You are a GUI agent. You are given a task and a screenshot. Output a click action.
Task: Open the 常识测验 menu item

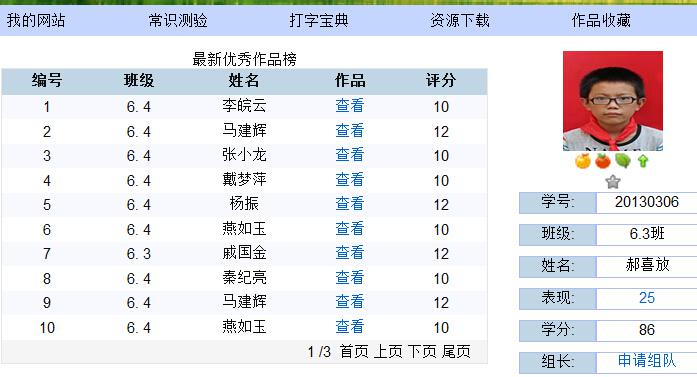pos(177,20)
